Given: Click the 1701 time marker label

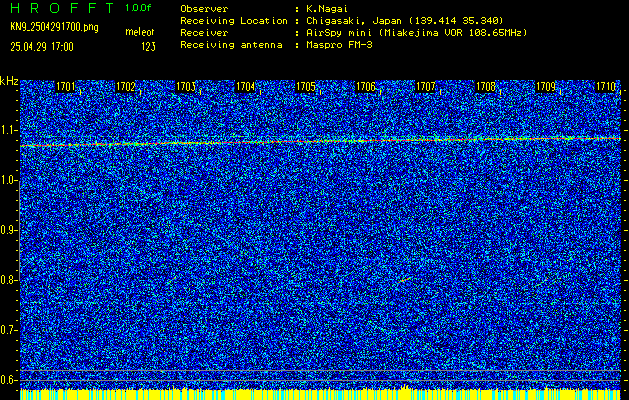Looking at the screenshot, I should tap(65, 87).
